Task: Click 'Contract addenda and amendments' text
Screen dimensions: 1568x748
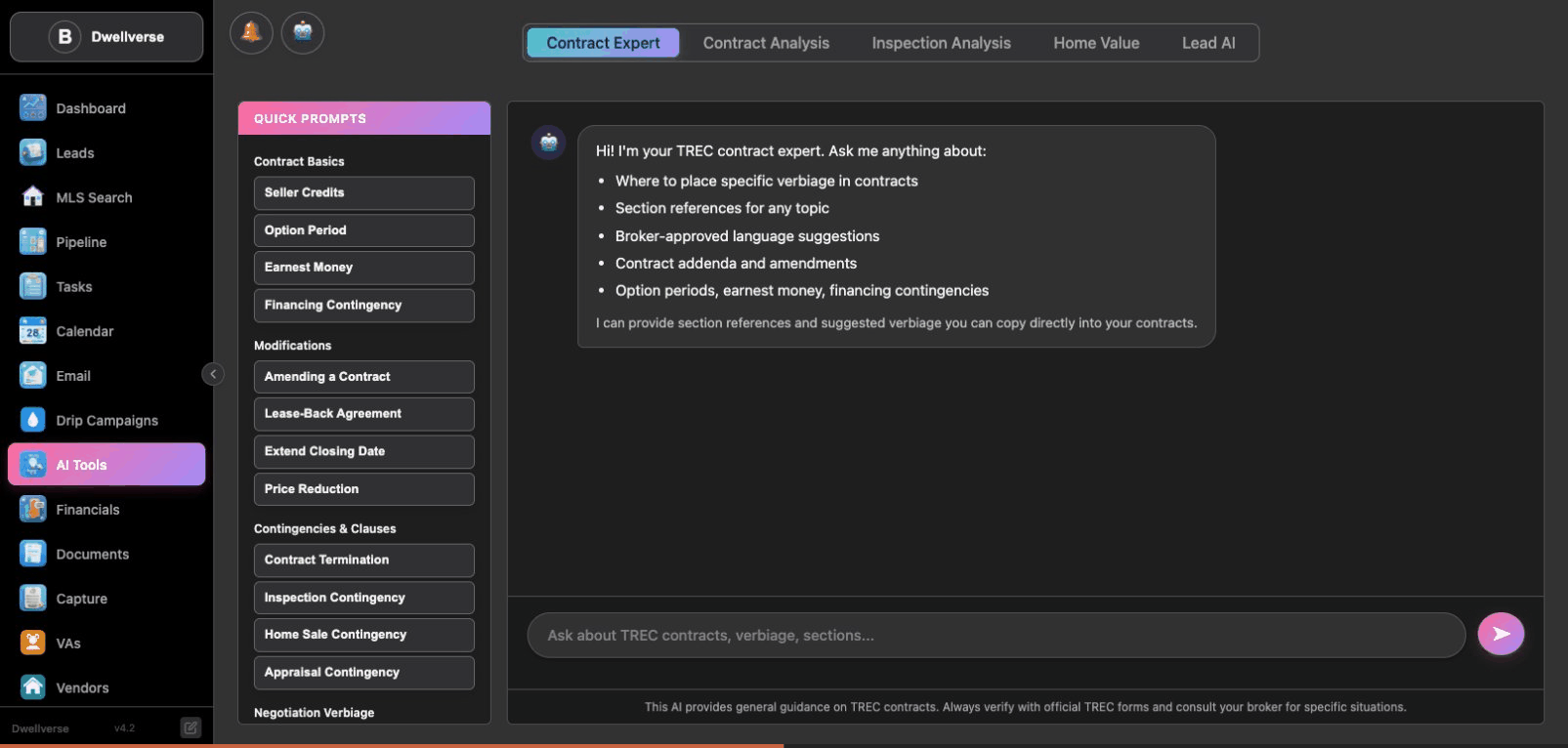Action: click(x=736, y=264)
